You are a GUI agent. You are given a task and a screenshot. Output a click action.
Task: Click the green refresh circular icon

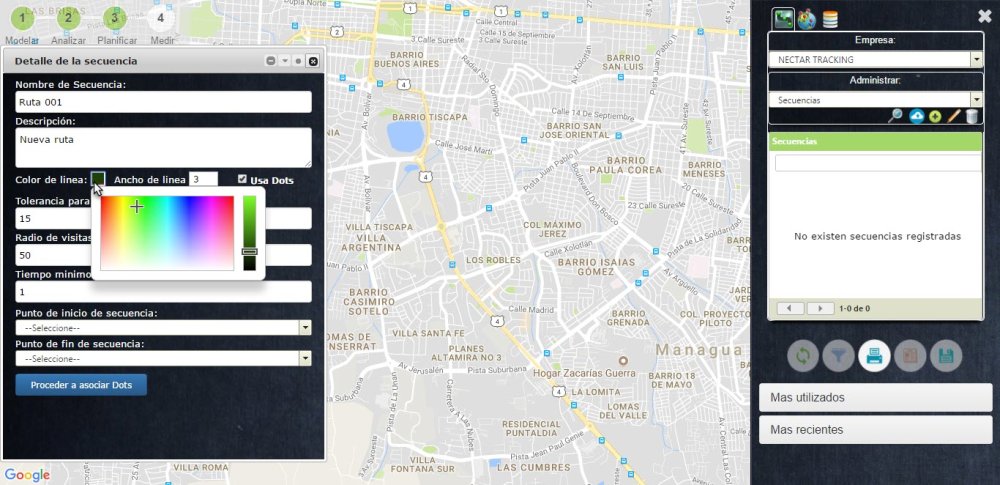click(x=803, y=356)
